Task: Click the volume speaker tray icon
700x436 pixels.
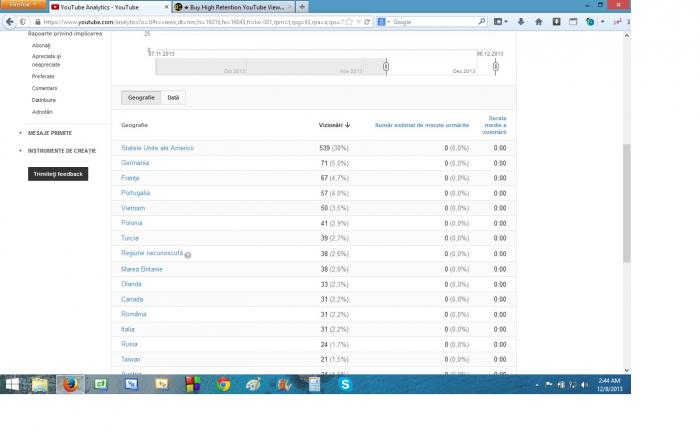Action: pyautogui.click(x=584, y=385)
